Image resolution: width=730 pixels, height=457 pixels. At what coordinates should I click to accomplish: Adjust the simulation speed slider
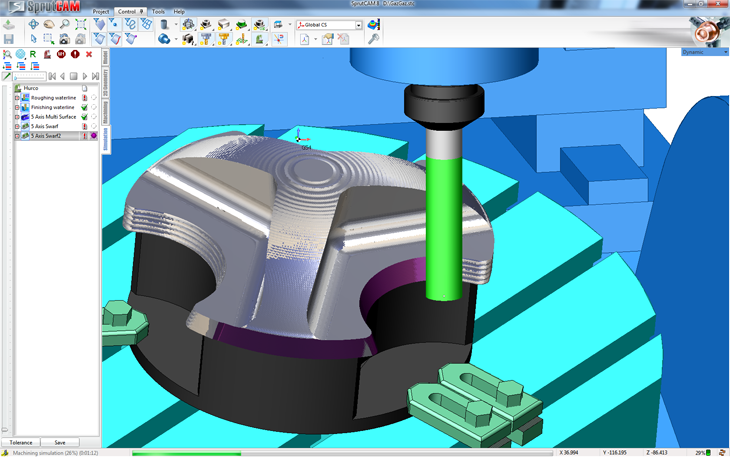pos(29,76)
